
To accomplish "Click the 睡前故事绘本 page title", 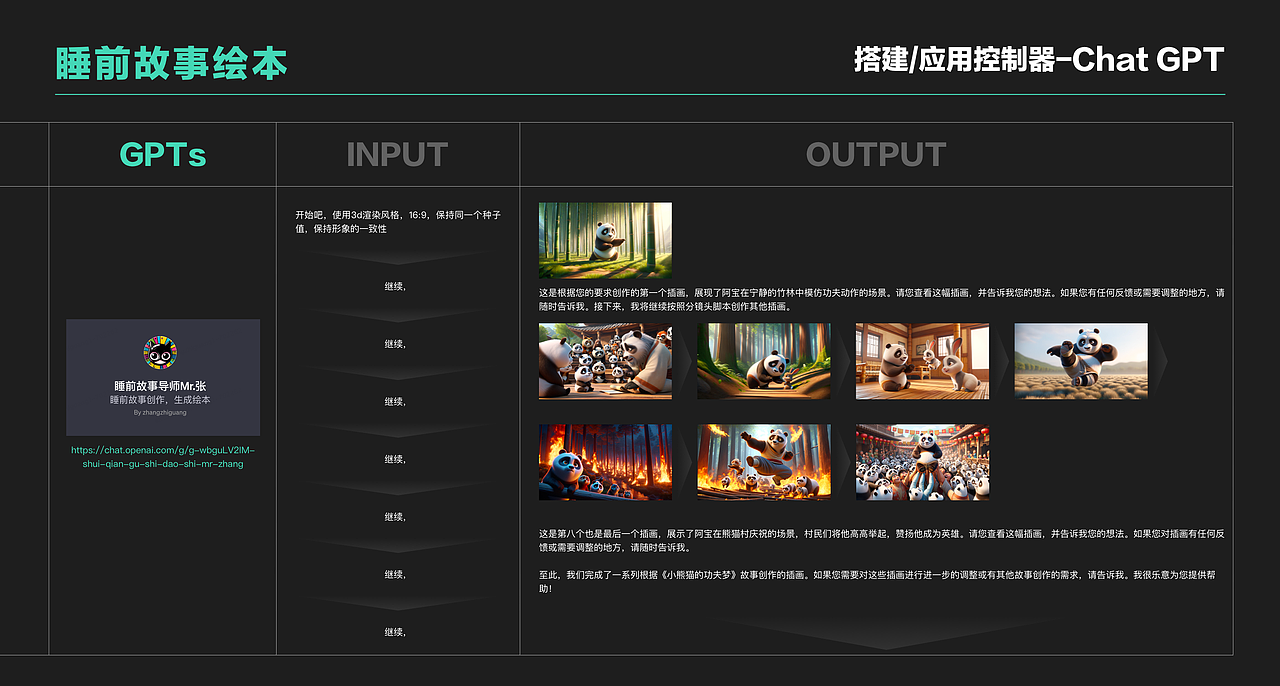I will (171, 63).
